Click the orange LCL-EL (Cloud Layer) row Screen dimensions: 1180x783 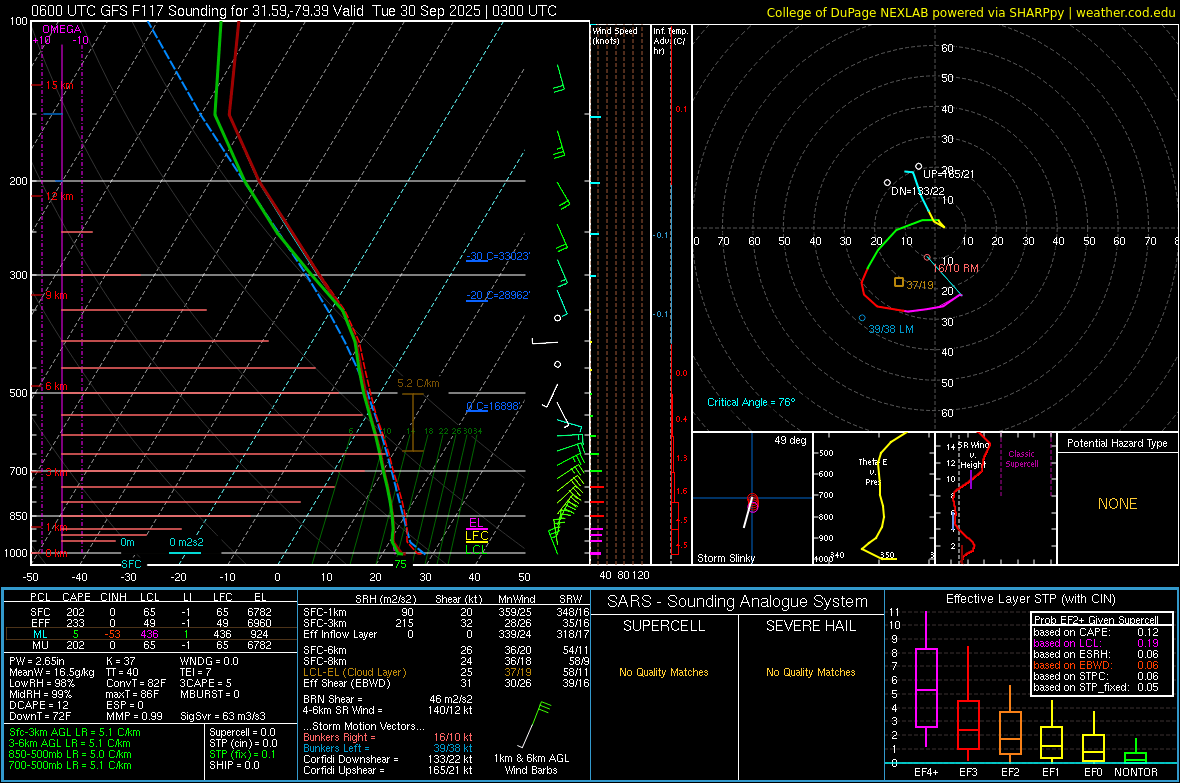point(446,672)
